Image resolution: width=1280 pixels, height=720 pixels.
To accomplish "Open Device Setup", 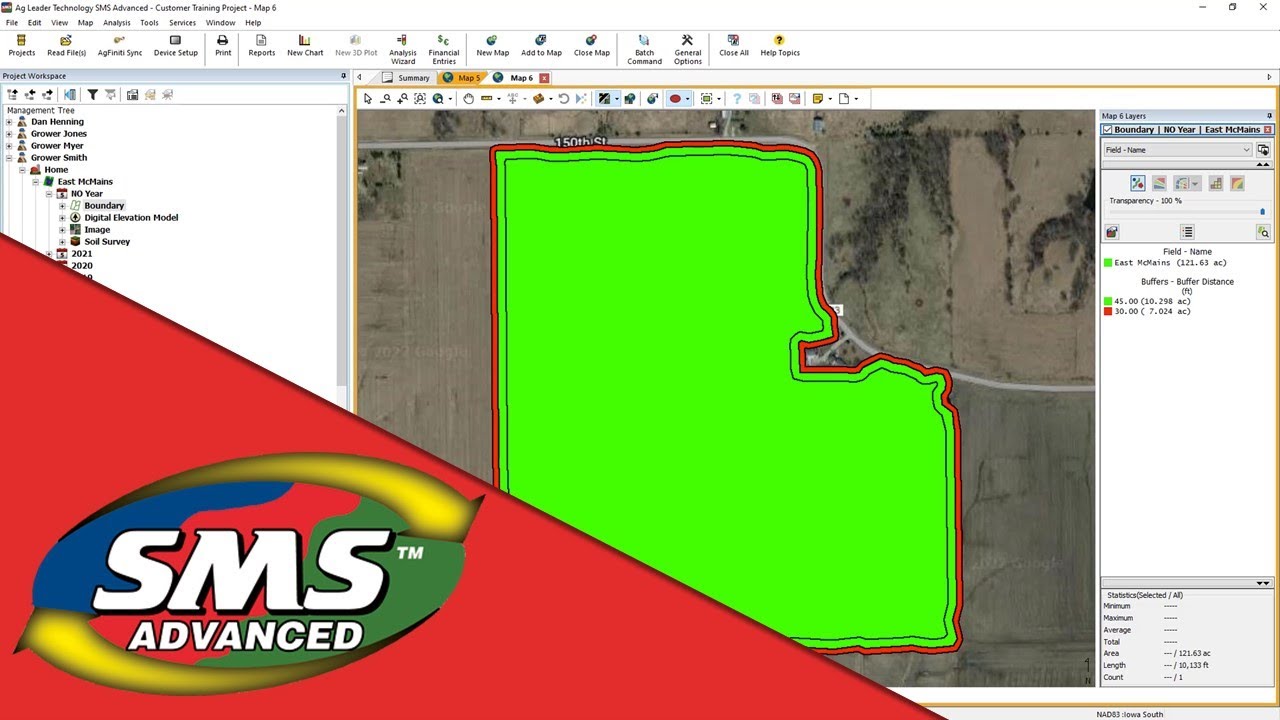I will tap(175, 45).
